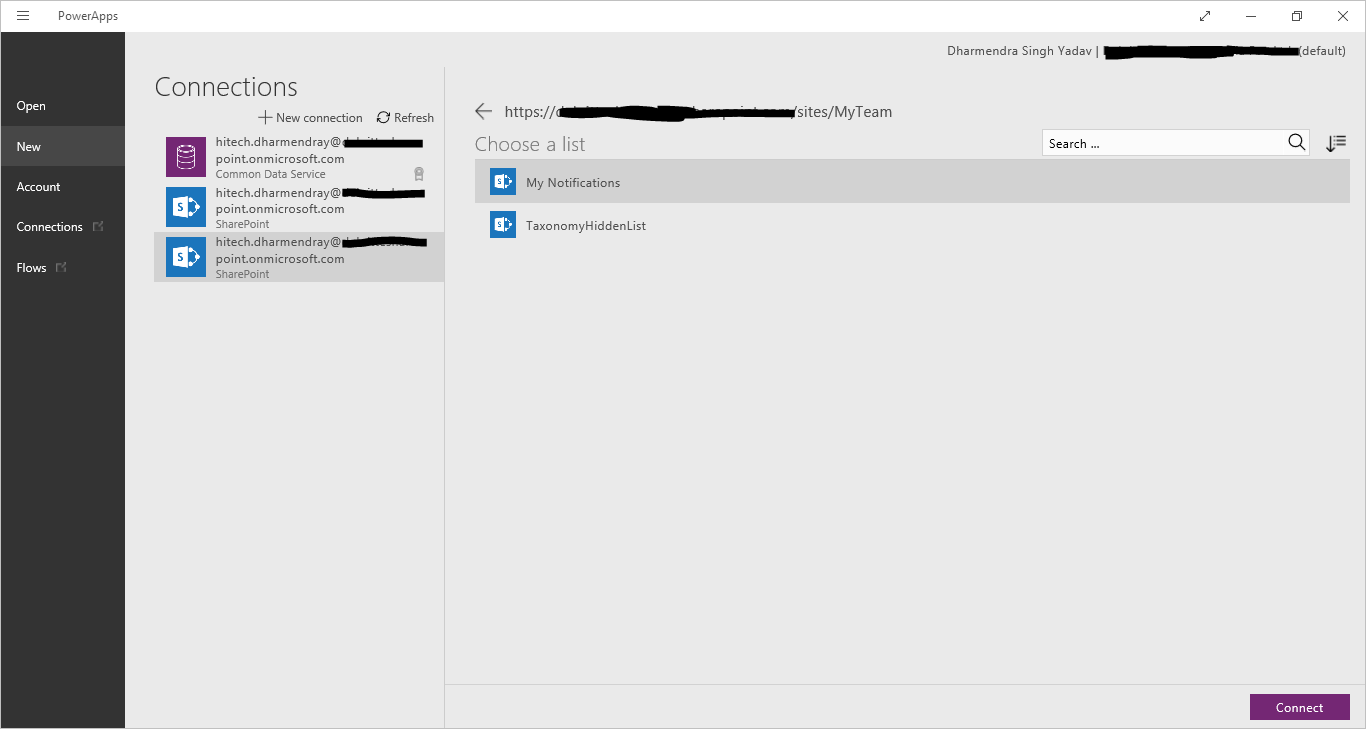This screenshot has width=1366, height=729.
Task: Click external link icon next to Flows
Action: (61, 267)
